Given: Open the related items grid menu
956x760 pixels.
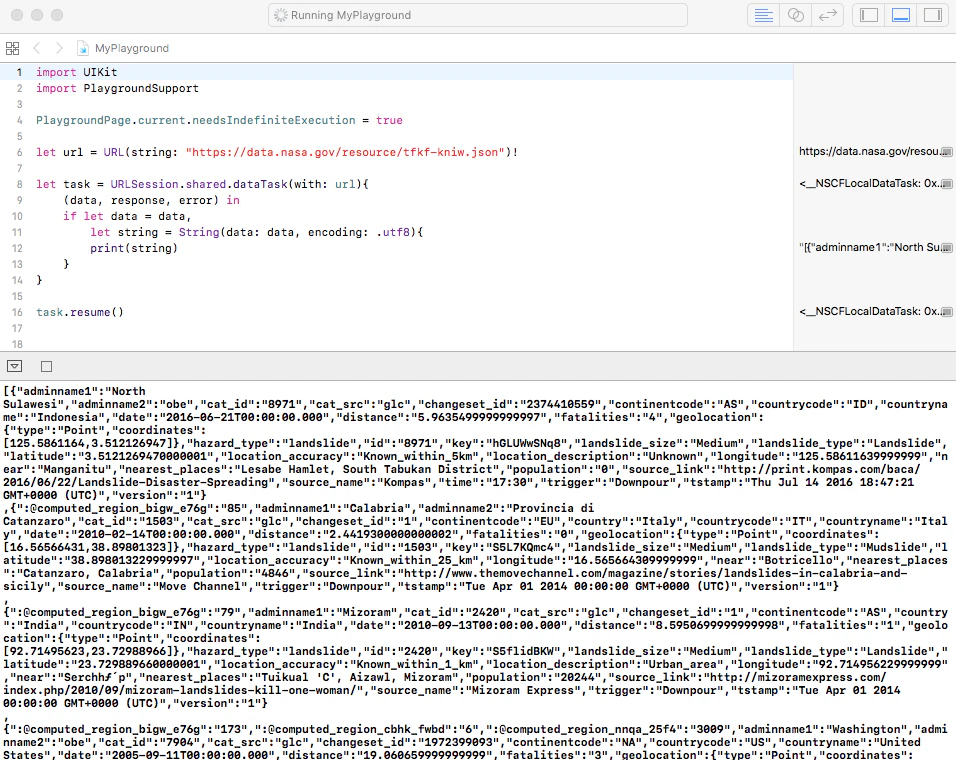Looking at the screenshot, I should click(12, 48).
